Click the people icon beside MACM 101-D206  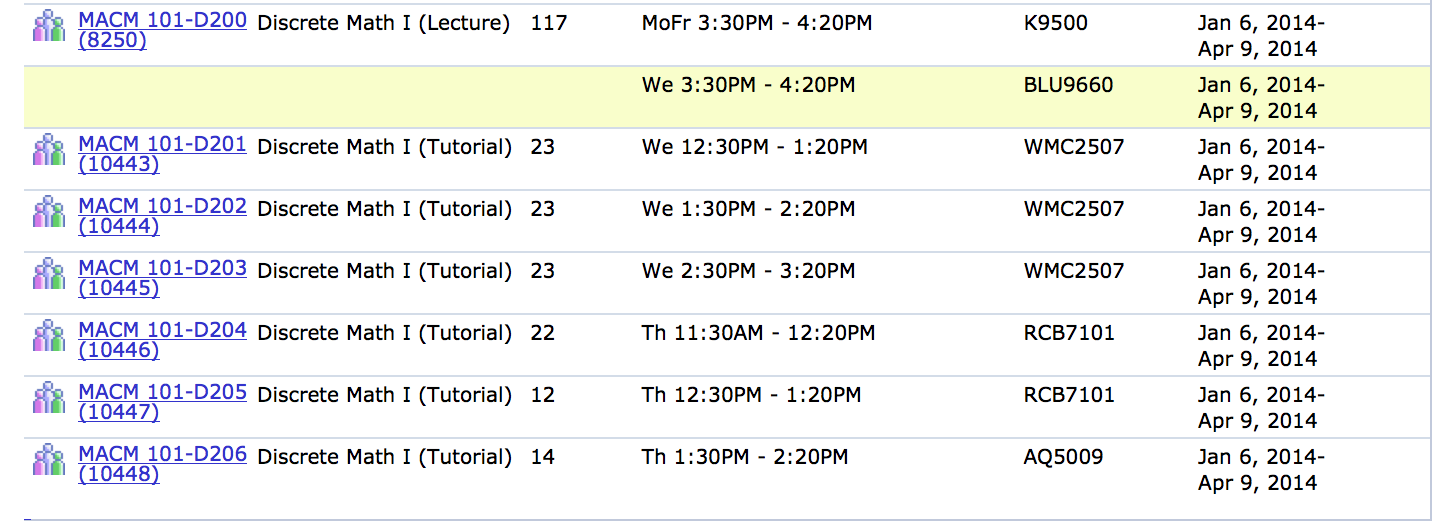click(48, 460)
